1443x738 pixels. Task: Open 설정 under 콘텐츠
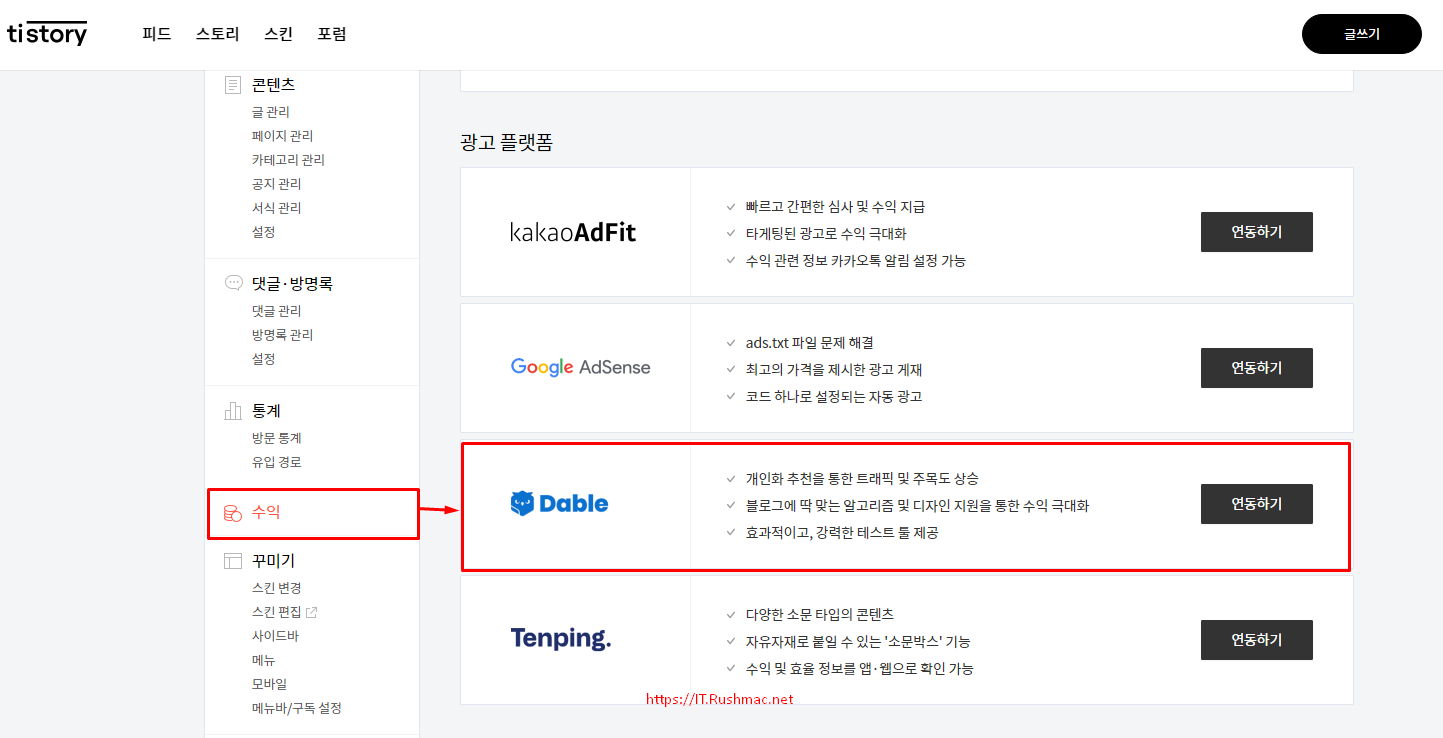click(264, 232)
